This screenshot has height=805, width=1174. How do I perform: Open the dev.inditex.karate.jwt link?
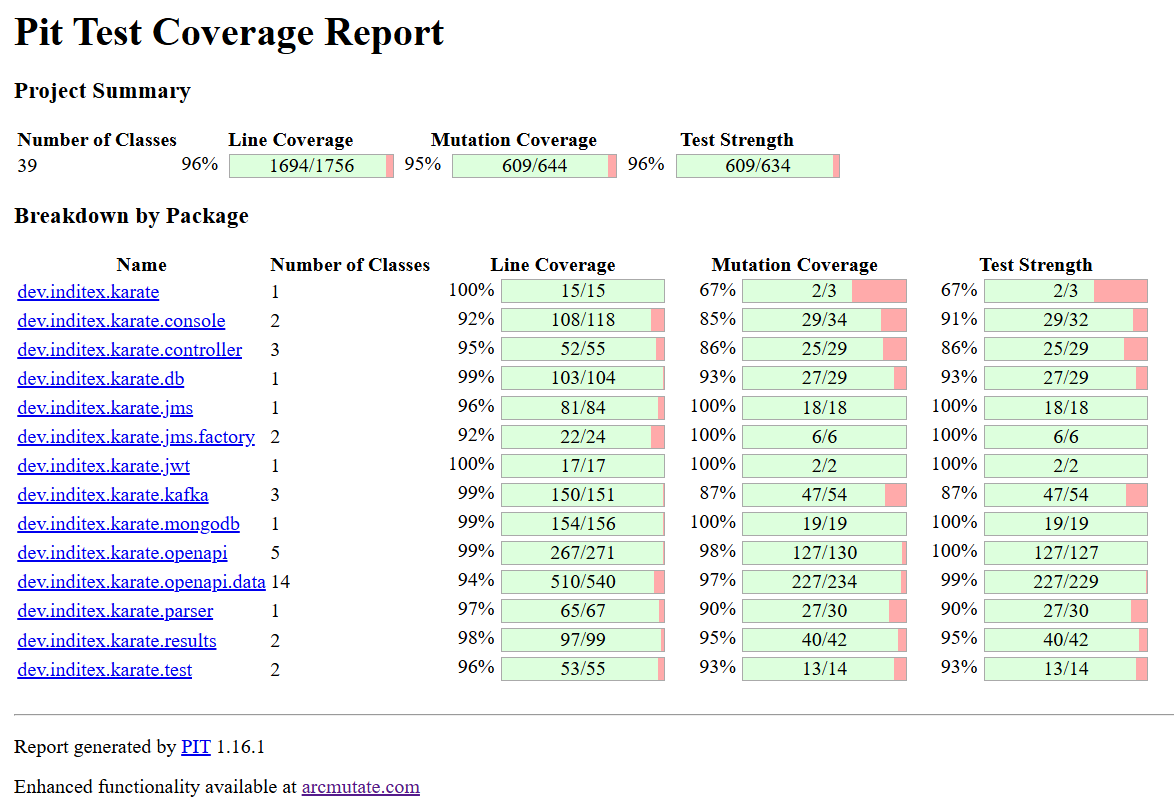(103, 467)
